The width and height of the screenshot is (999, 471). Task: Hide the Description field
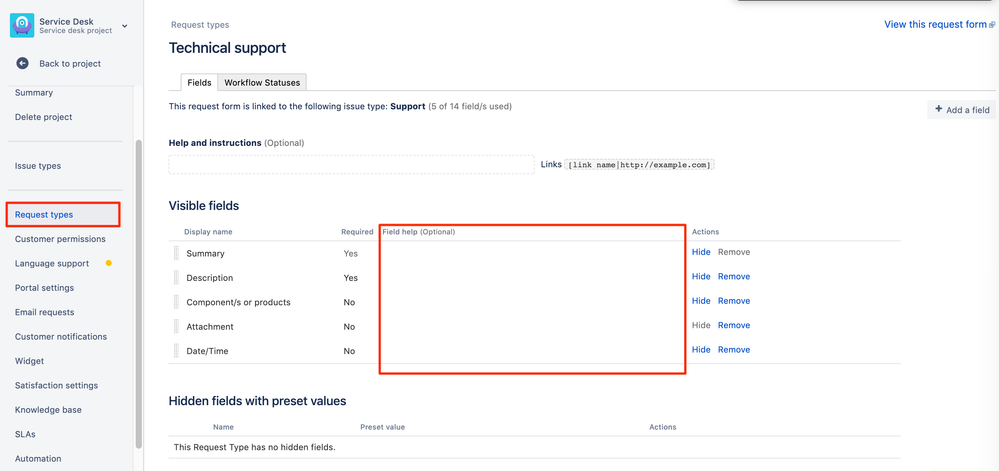701,276
